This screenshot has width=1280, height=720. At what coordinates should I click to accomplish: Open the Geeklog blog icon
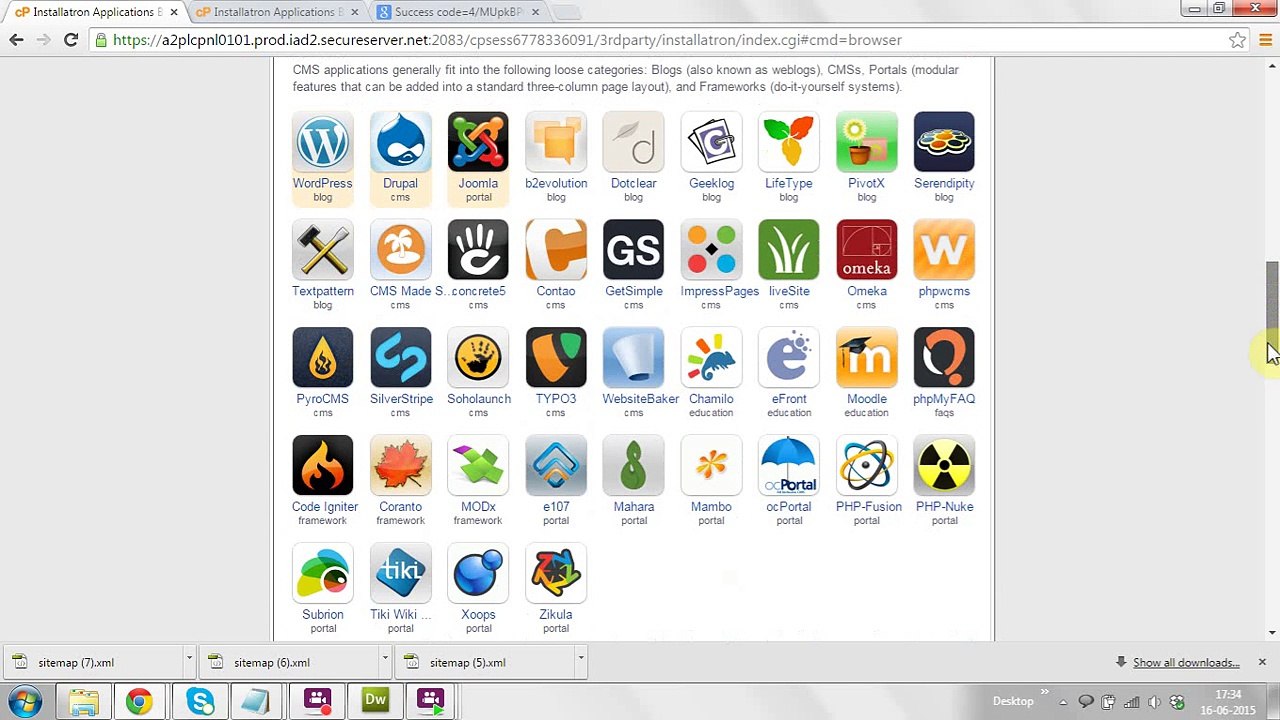(x=711, y=142)
